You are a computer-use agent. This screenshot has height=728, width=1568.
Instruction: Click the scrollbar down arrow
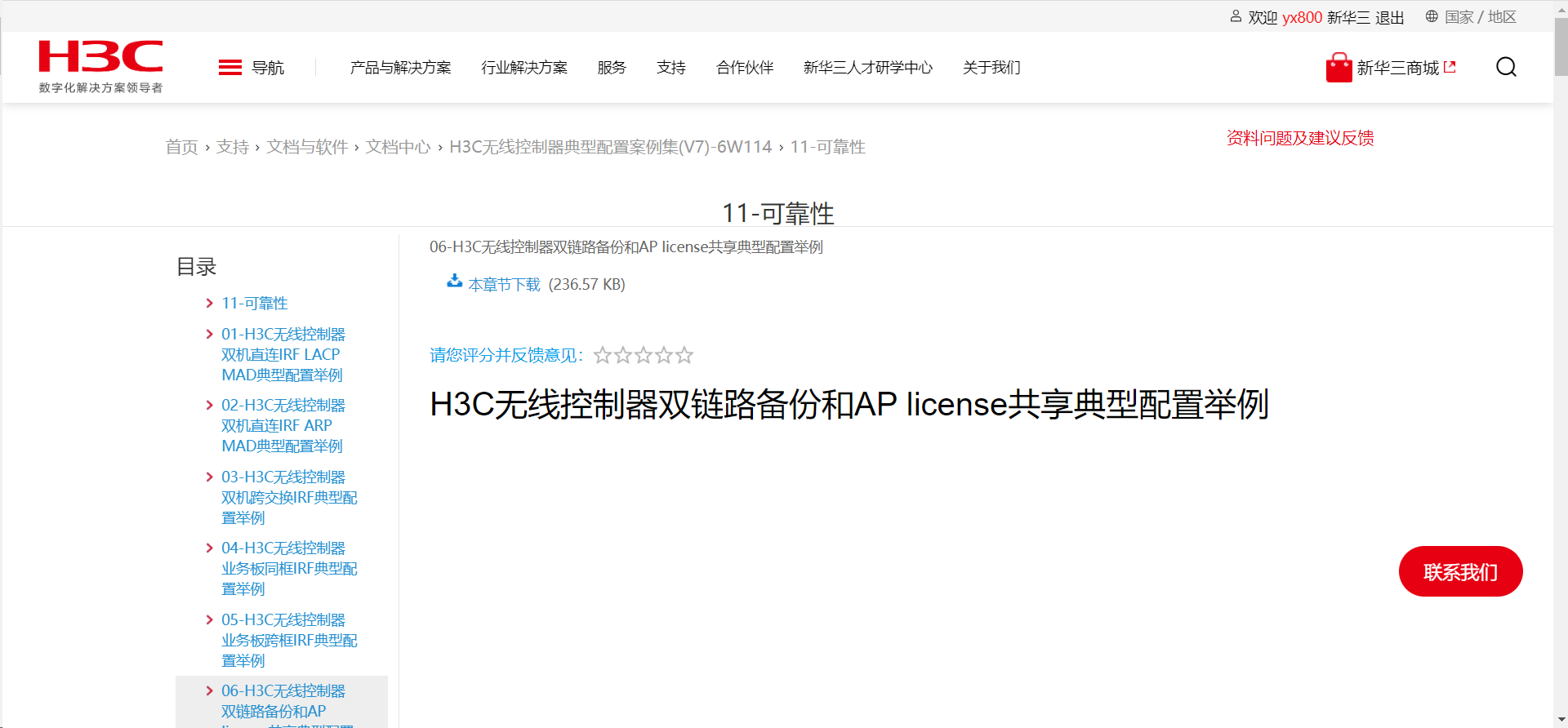[x=1561, y=721]
